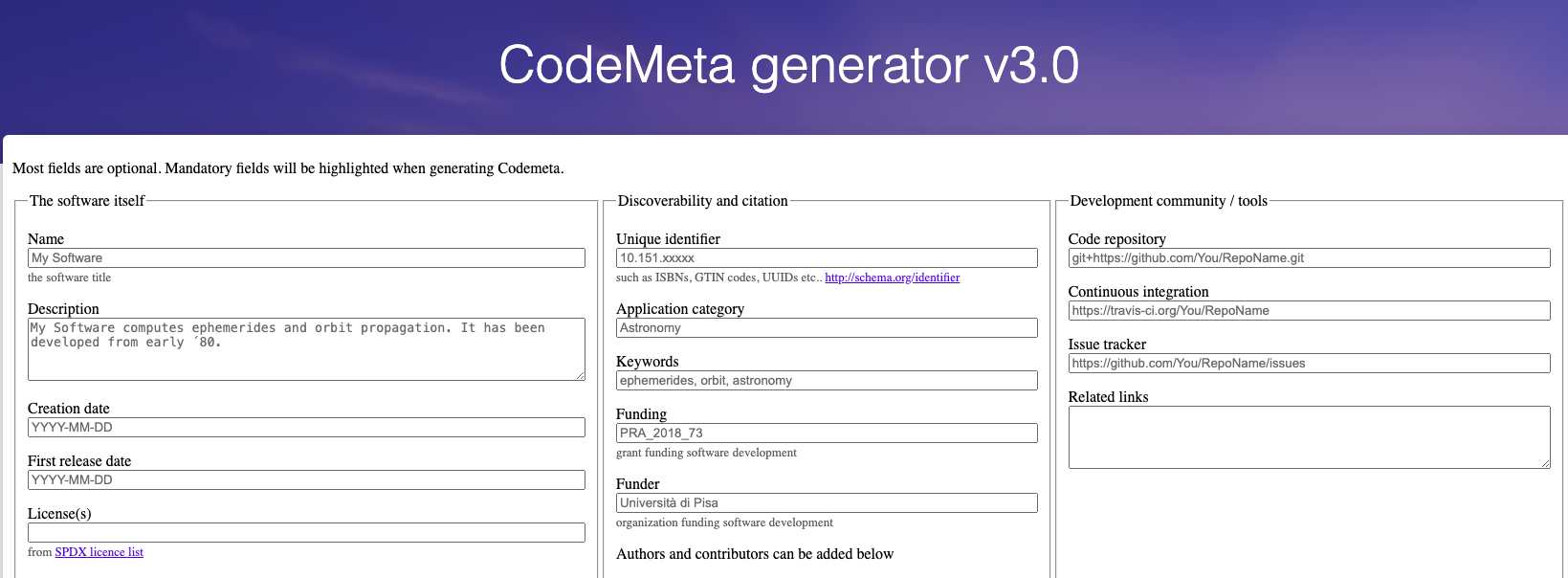
Task: Click the CodeMeta generator v3.0 heading
Action: (x=789, y=65)
